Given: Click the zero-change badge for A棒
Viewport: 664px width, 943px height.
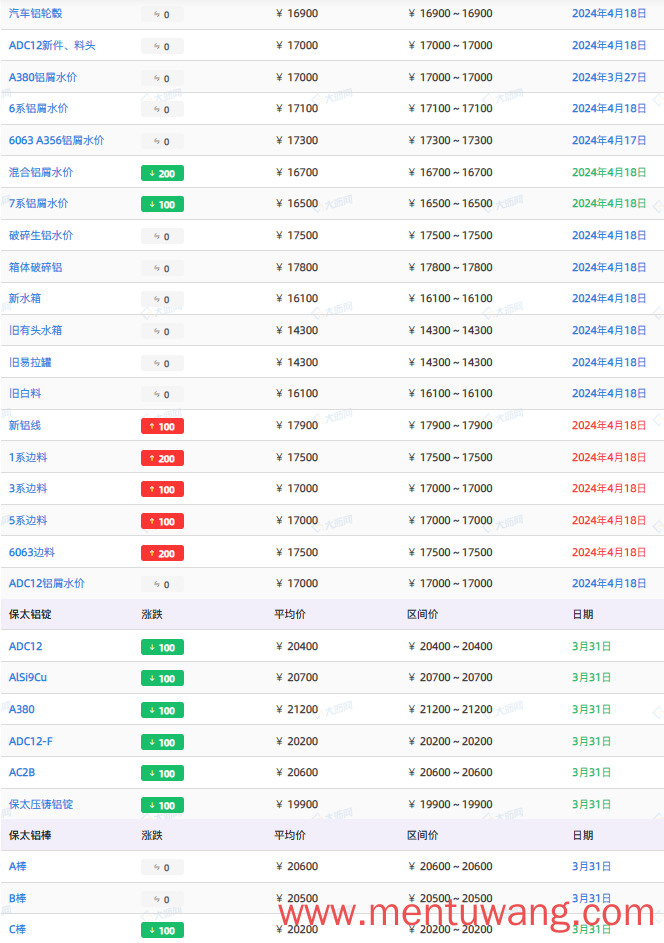Looking at the screenshot, I should coord(162,867).
